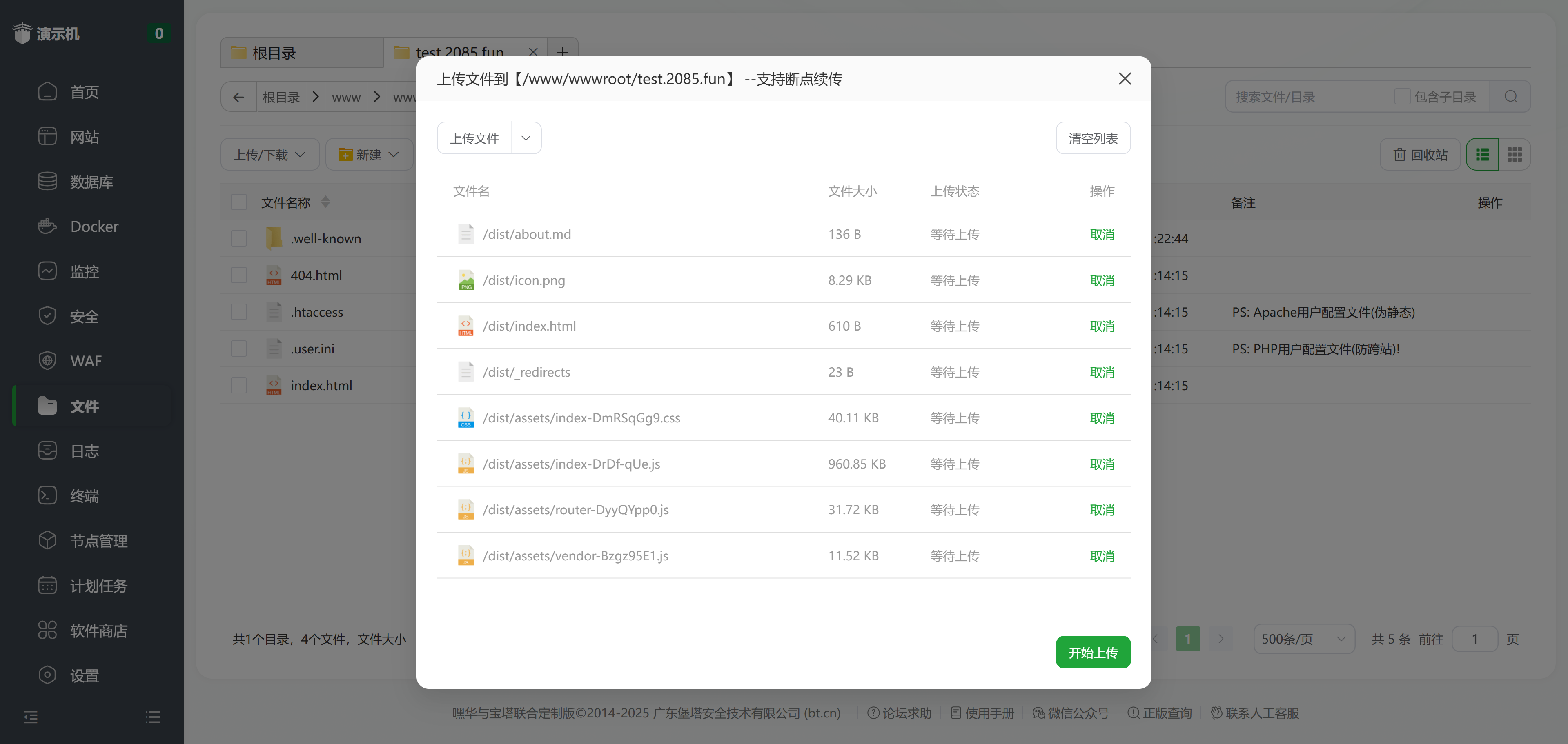Image resolution: width=1568 pixels, height=744 pixels.
Task: Expand the upload file (上传文件) dropdown arrow
Action: coord(526,139)
